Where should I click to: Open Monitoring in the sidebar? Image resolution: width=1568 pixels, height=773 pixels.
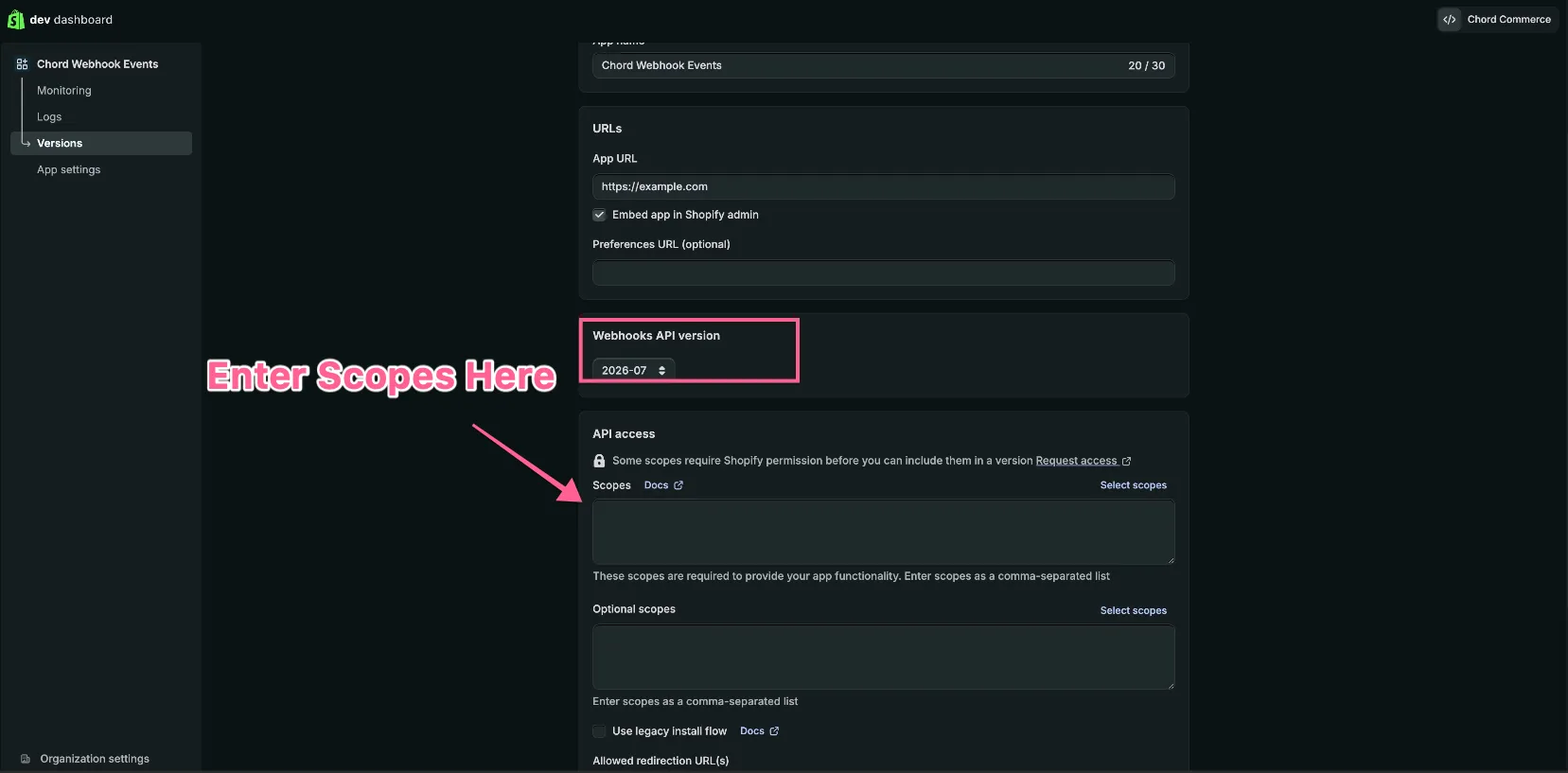click(64, 91)
